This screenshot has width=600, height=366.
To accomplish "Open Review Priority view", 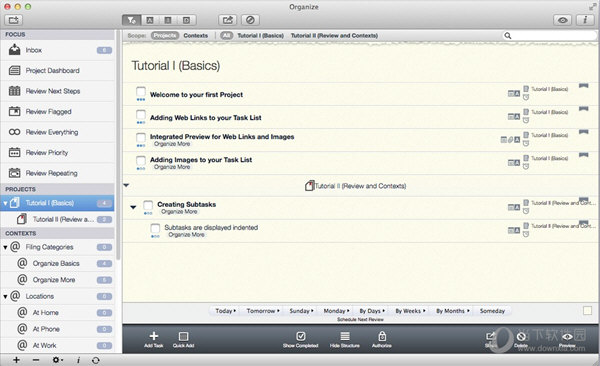I will pos(57,152).
